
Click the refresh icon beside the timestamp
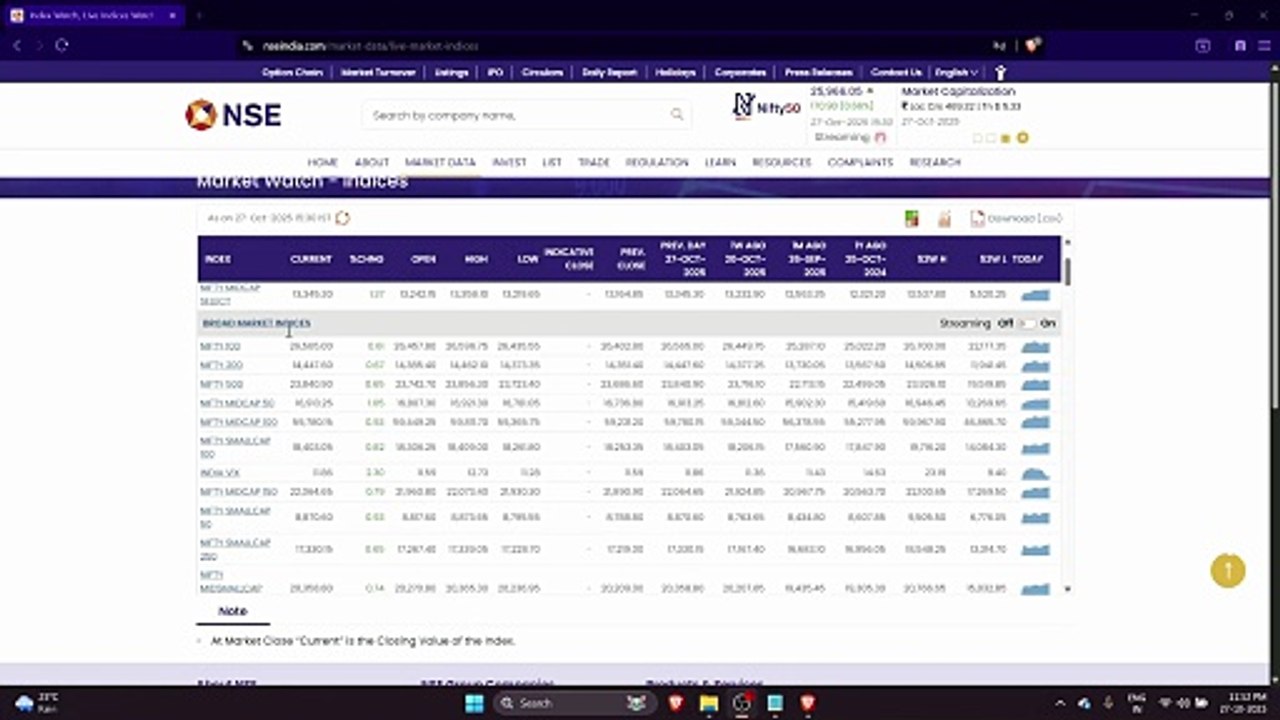[x=343, y=218]
